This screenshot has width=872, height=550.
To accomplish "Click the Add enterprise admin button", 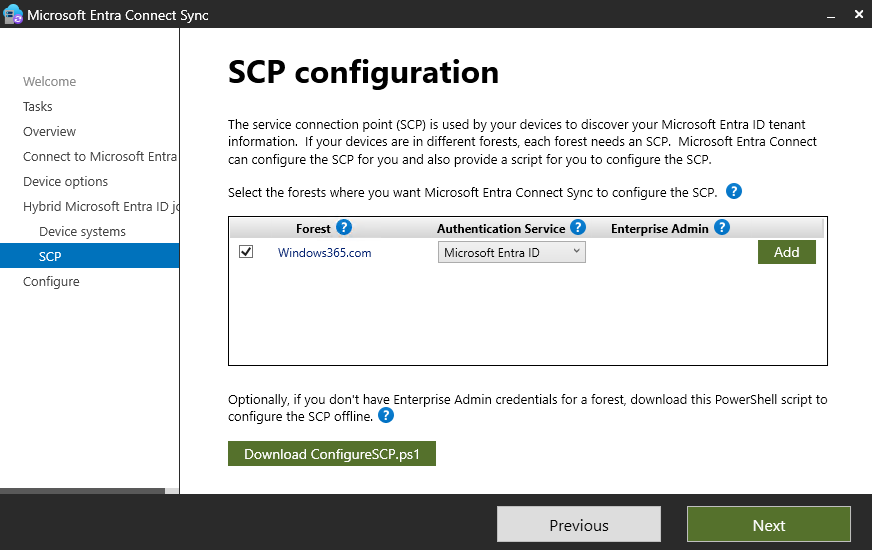I will [x=786, y=252].
